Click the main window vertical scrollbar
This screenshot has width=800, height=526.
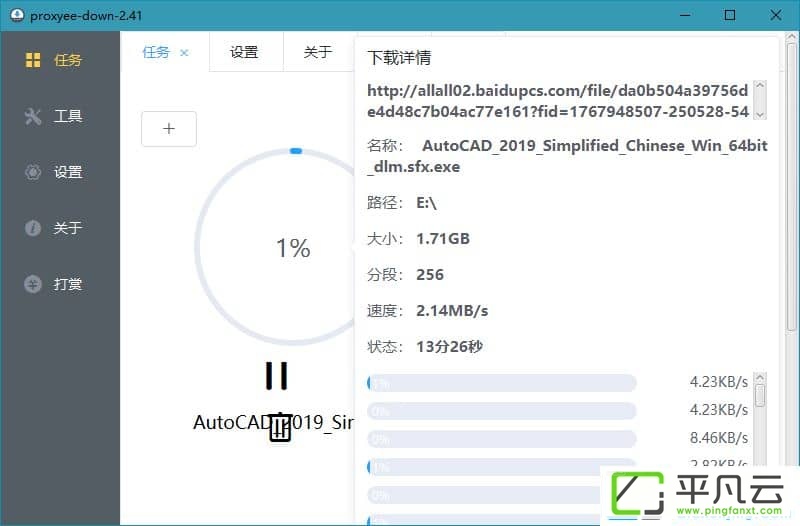pyautogui.click(x=791, y=186)
